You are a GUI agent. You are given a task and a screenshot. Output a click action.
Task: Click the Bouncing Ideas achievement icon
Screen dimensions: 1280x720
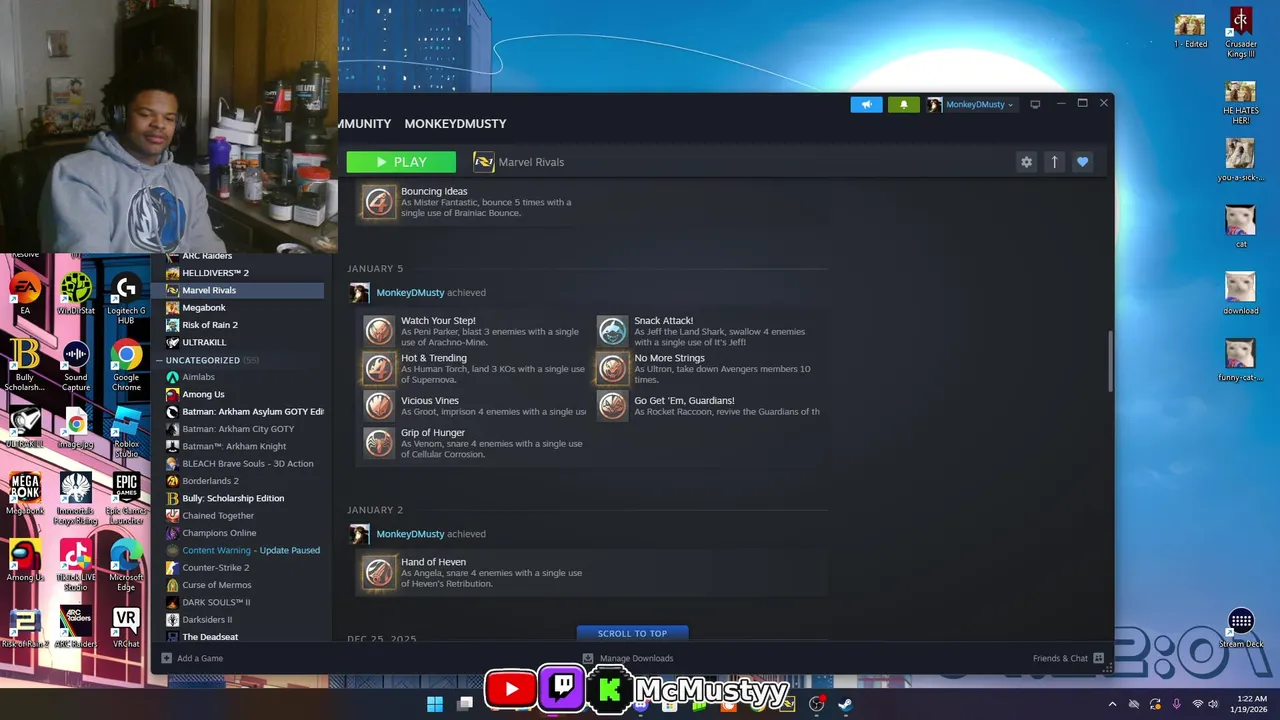coord(378,202)
